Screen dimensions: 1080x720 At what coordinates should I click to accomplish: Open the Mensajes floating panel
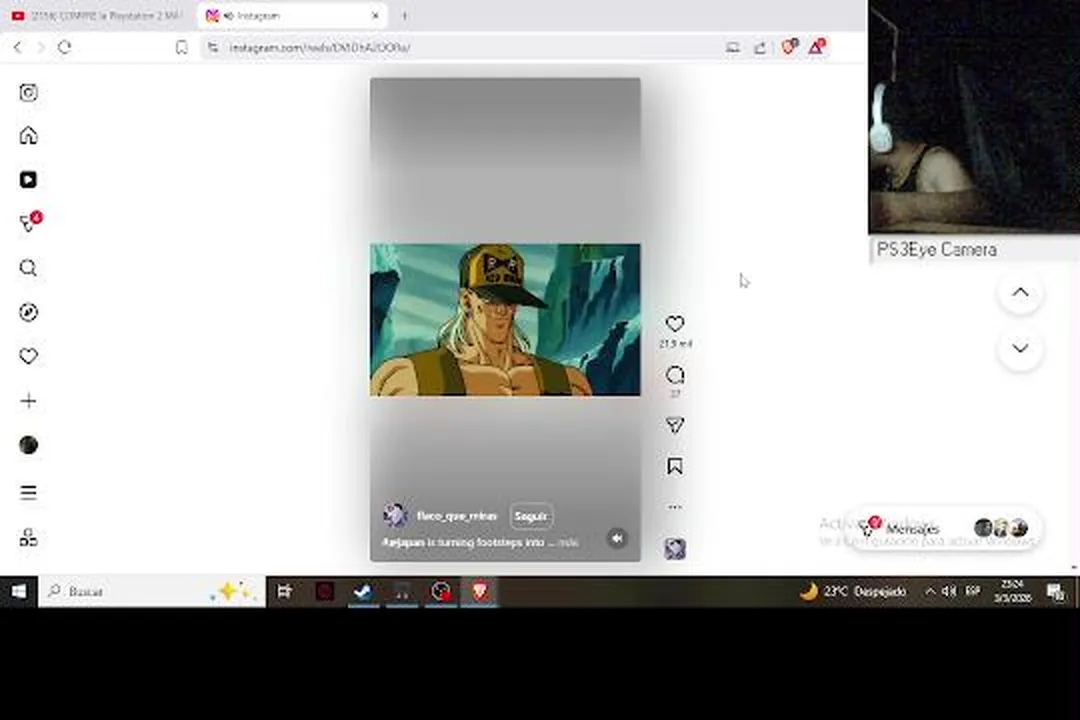(948, 528)
